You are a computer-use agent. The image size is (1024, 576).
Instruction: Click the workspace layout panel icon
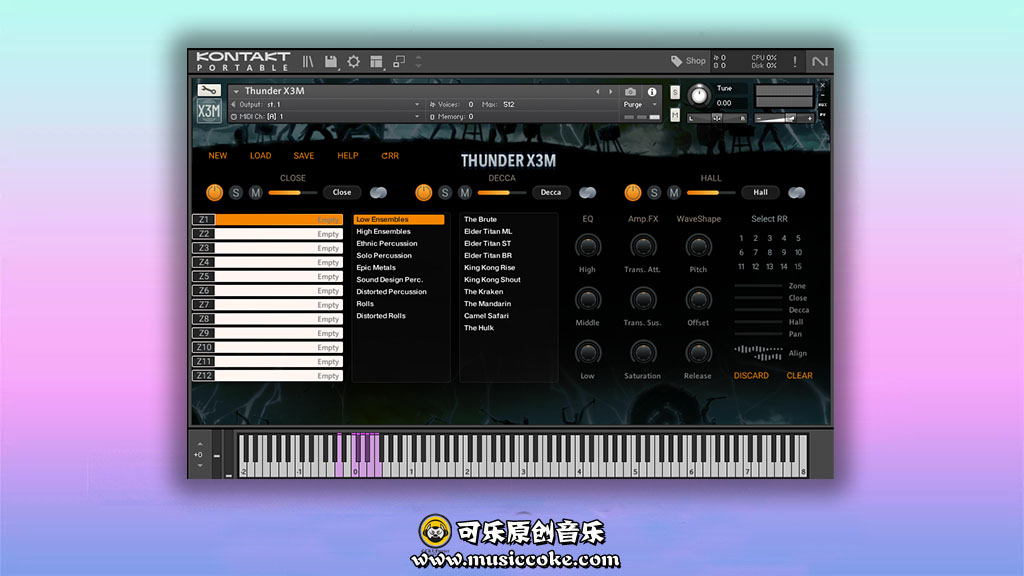pyautogui.click(x=376, y=61)
